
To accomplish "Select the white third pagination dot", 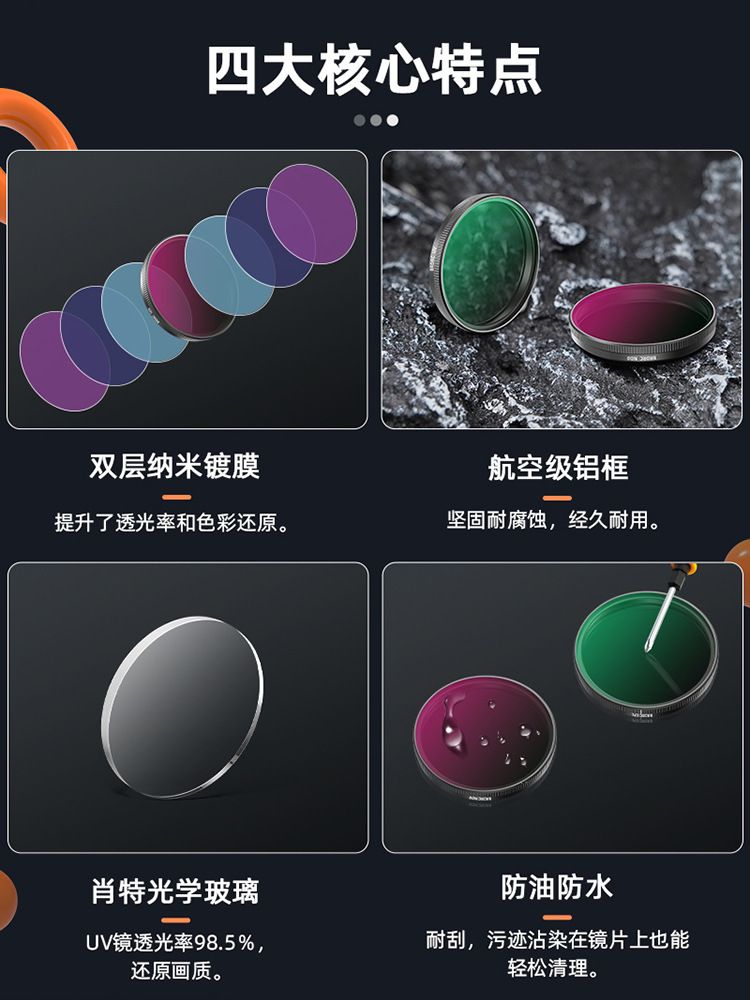I will pos(392,120).
